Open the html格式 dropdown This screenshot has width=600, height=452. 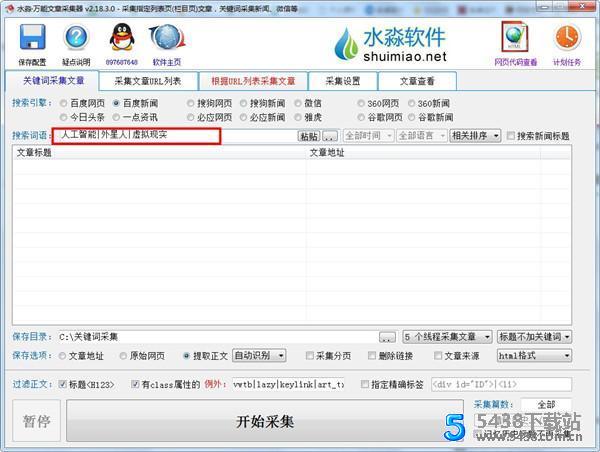coord(534,356)
